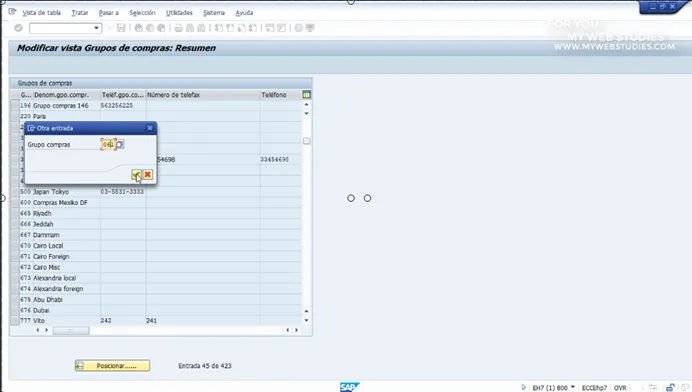
Task: Click the First Page icon
Action: [218, 28]
